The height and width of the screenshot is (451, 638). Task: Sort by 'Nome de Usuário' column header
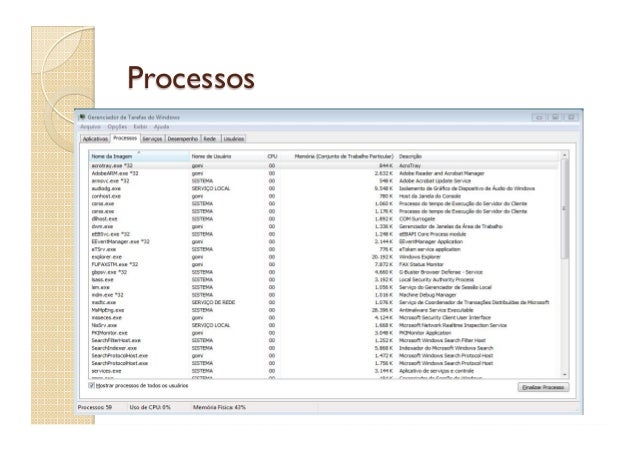click(x=227, y=156)
